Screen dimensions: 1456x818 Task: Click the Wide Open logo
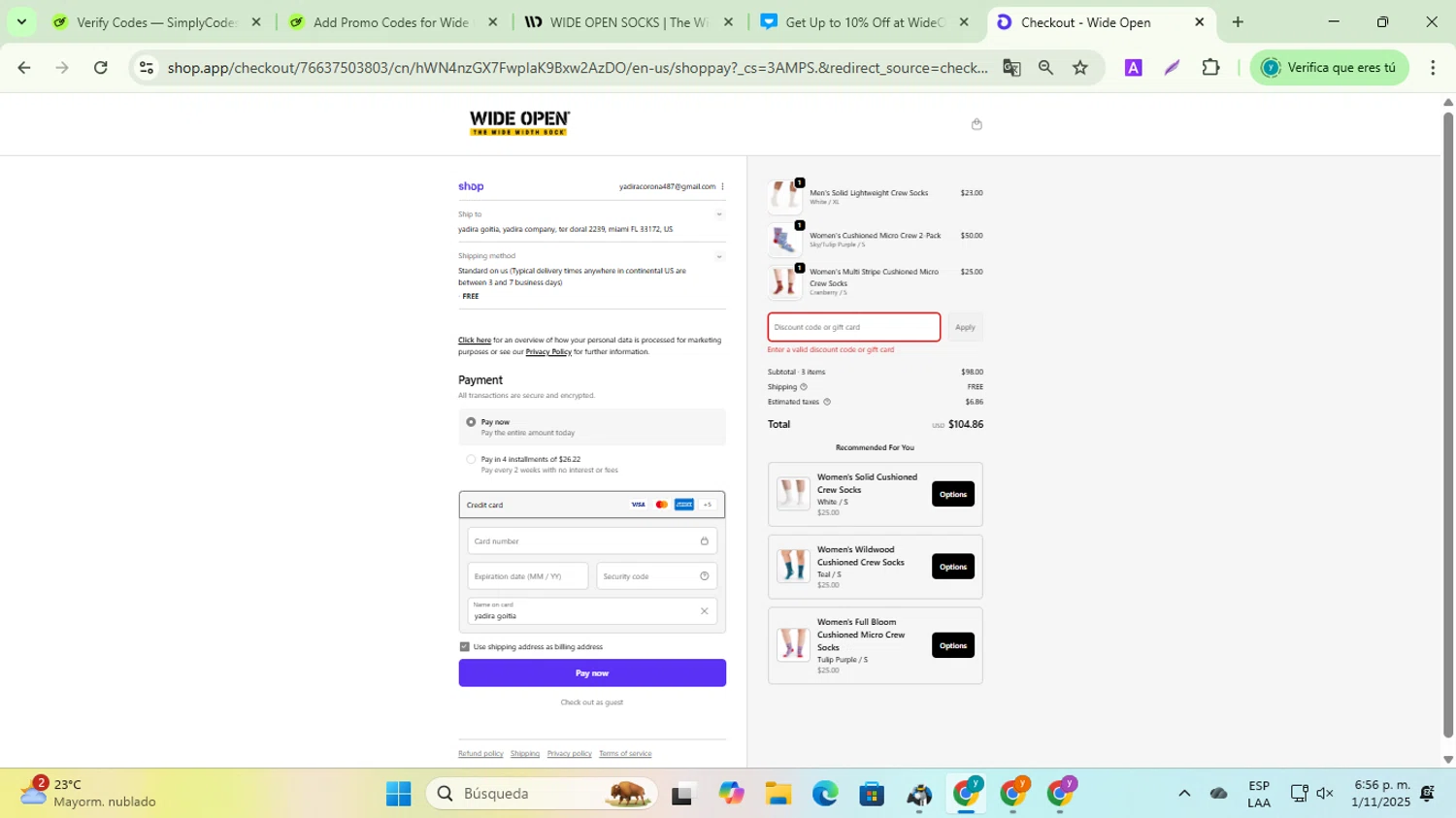coord(519,123)
